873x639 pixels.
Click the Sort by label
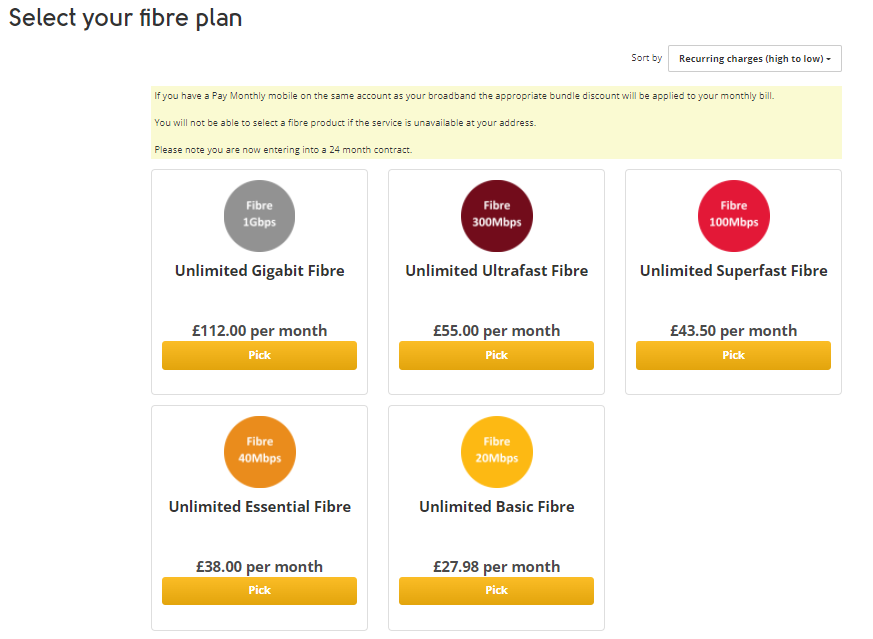tap(646, 58)
